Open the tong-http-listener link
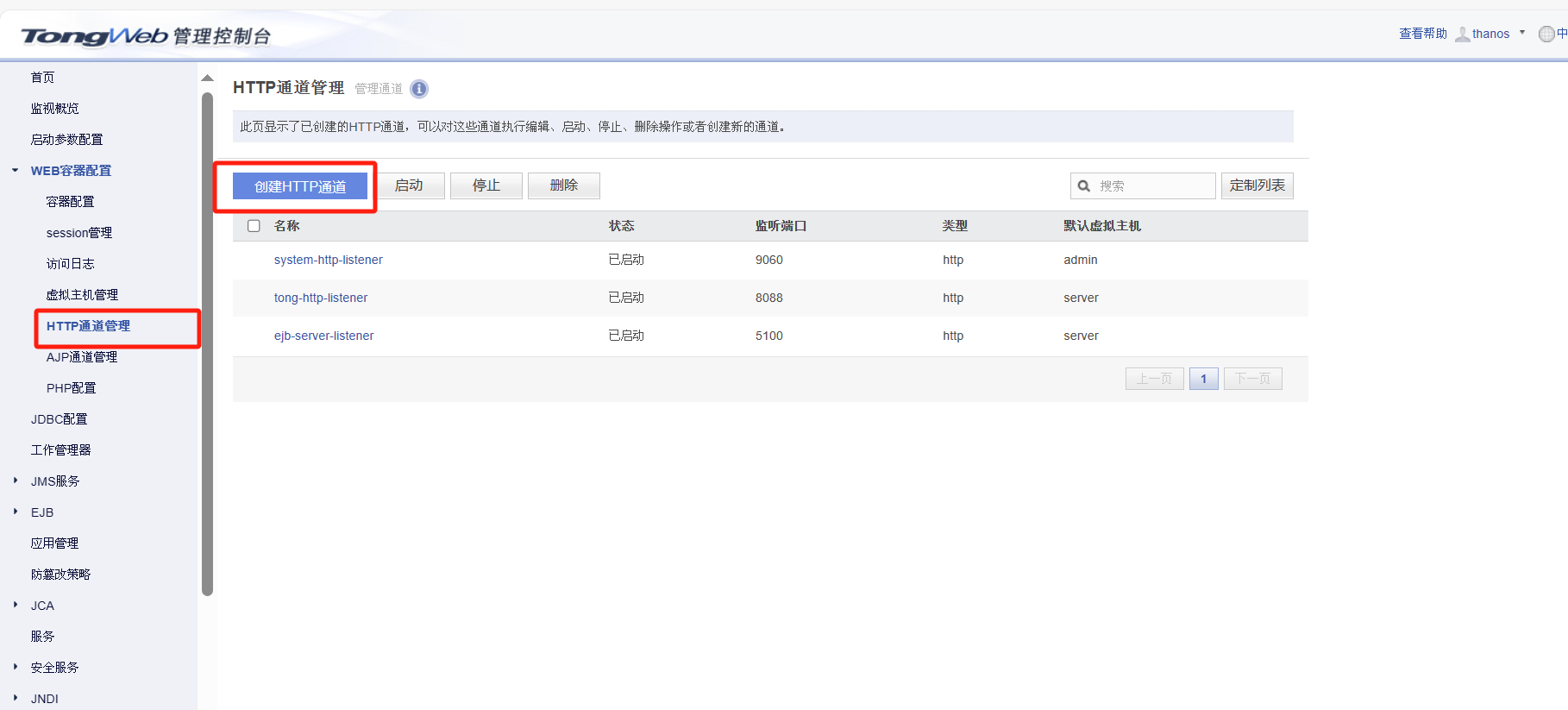This screenshot has width=1568, height=710. click(x=321, y=298)
